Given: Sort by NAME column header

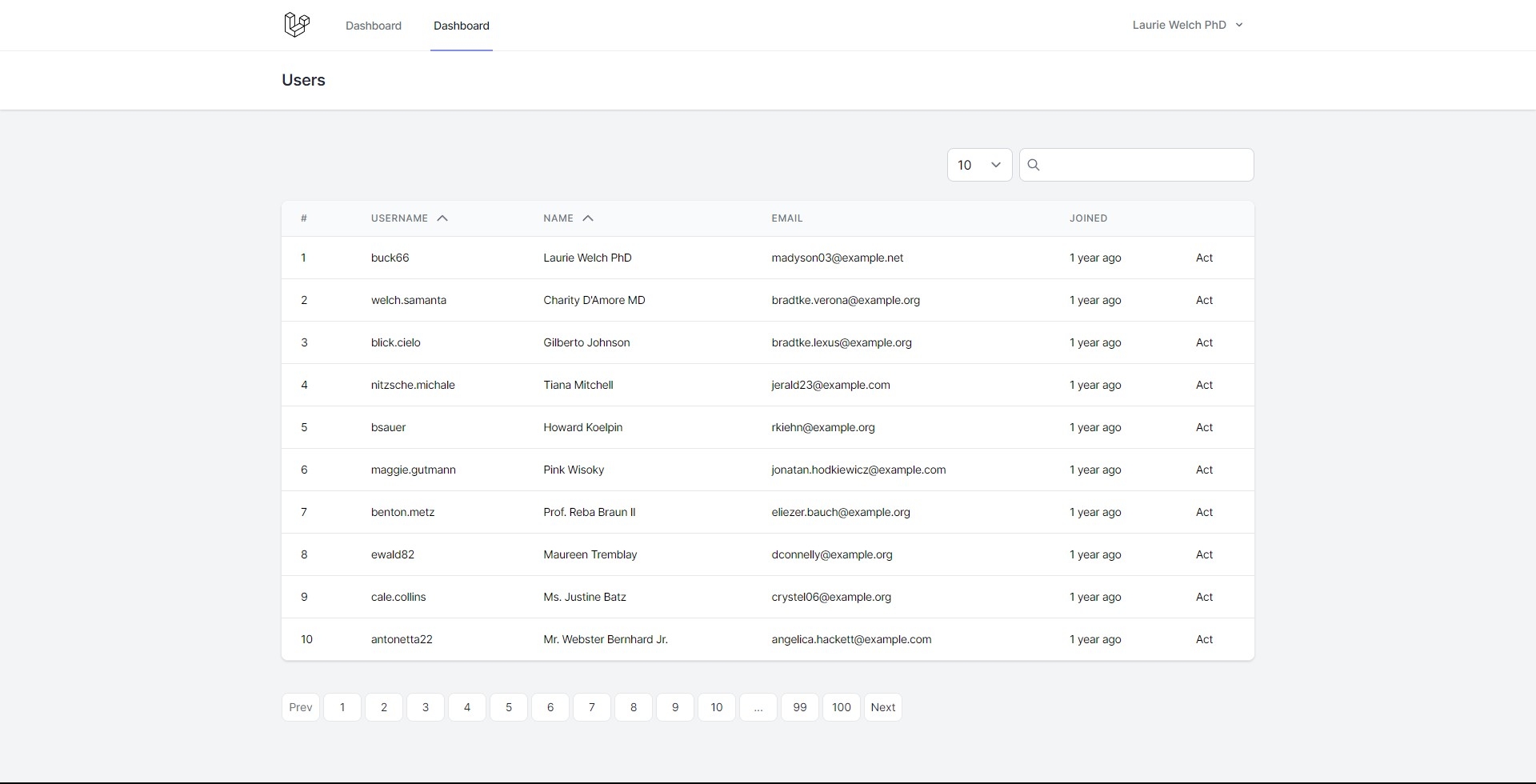Looking at the screenshot, I should (558, 218).
